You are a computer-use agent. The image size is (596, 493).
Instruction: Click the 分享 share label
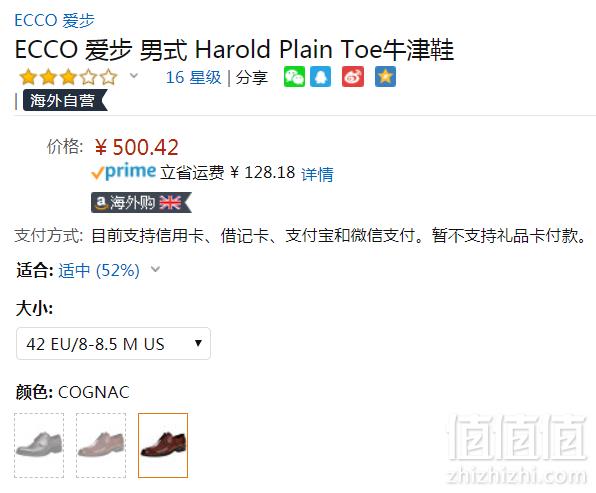252,78
